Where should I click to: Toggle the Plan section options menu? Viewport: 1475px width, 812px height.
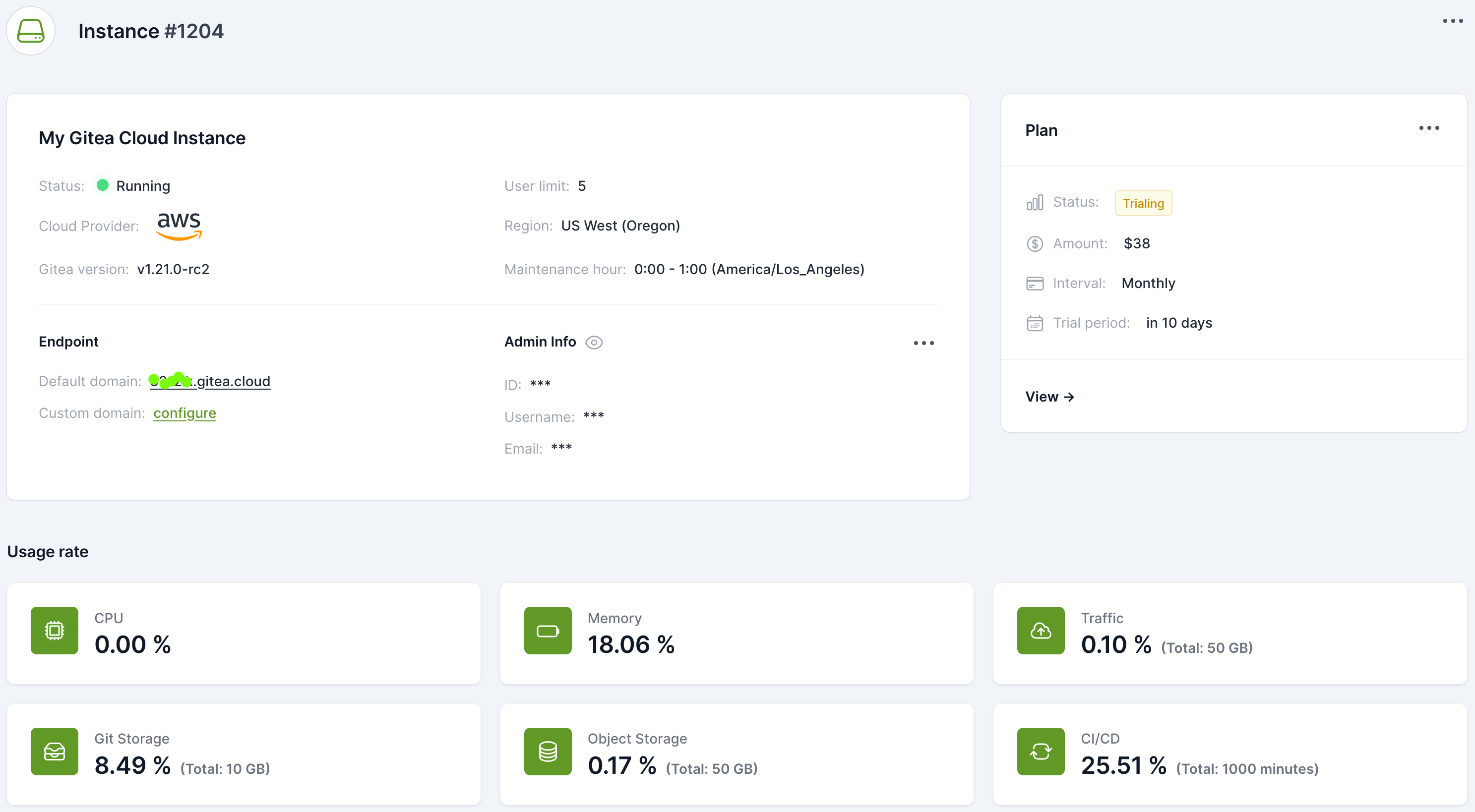(x=1430, y=128)
